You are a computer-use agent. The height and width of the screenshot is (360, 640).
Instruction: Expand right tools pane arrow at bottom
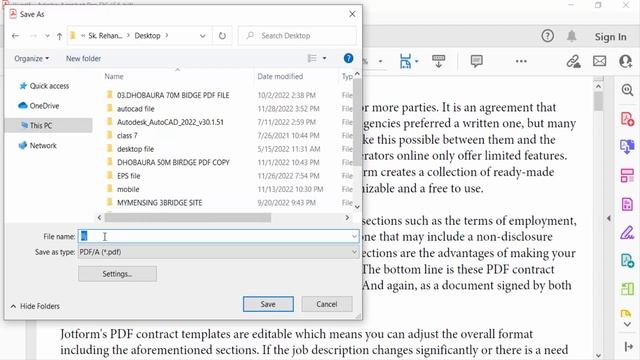[x=629, y=347]
